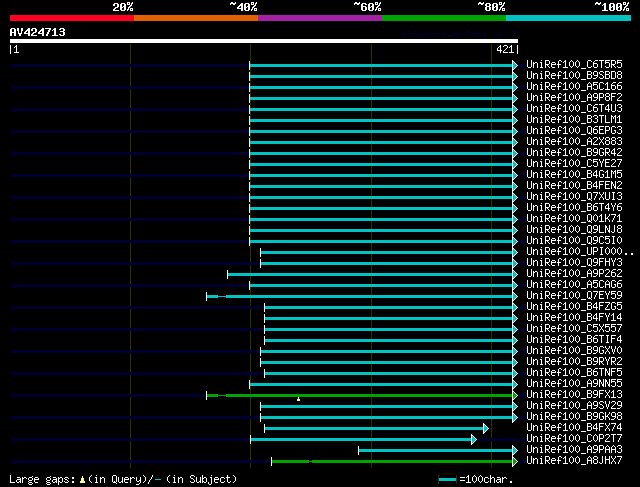Select label UniRef100_B6TIF4
The image size is (640, 487).
point(574,340)
